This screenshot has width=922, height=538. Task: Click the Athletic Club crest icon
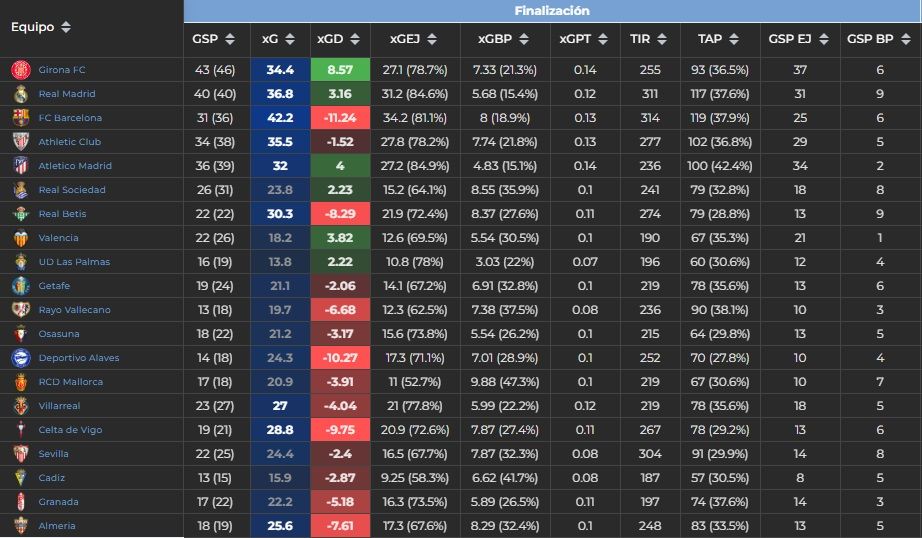(x=20, y=142)
